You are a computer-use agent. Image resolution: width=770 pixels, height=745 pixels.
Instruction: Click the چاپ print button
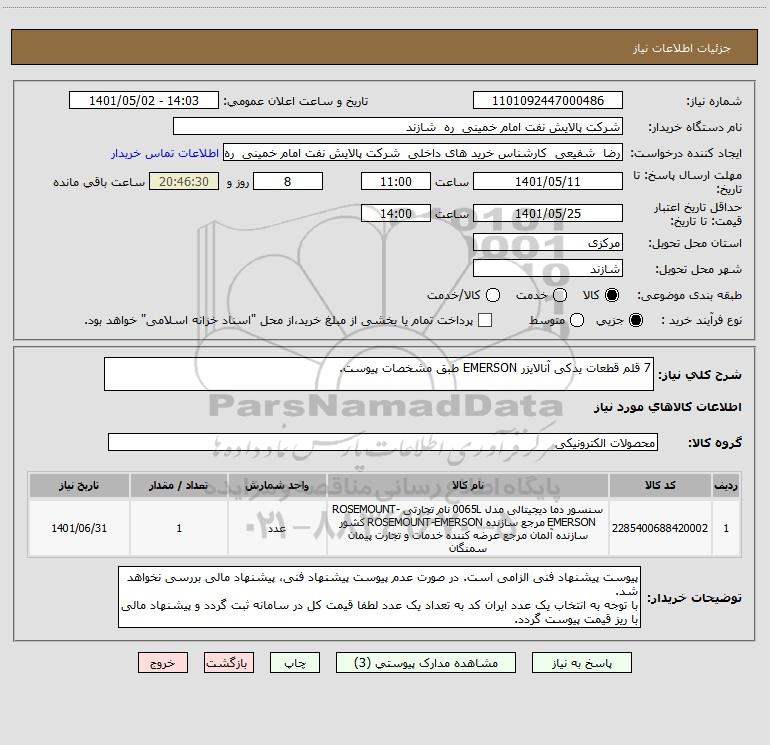pos(295,662)
